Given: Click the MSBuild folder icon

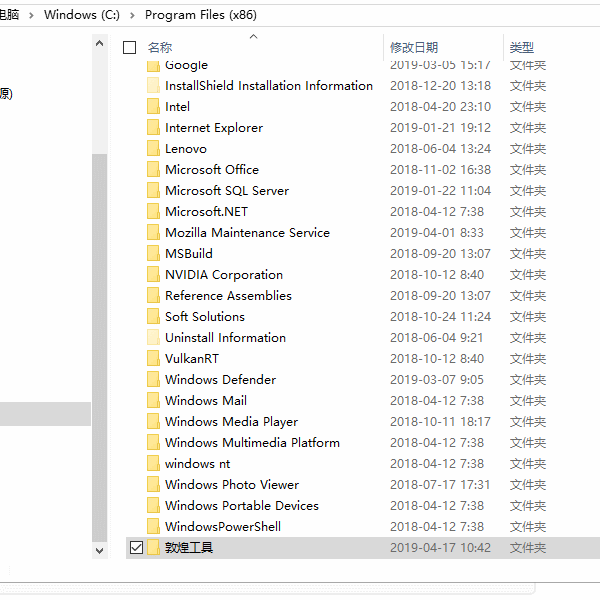Looking at the screenshot, I should [153, 253].
